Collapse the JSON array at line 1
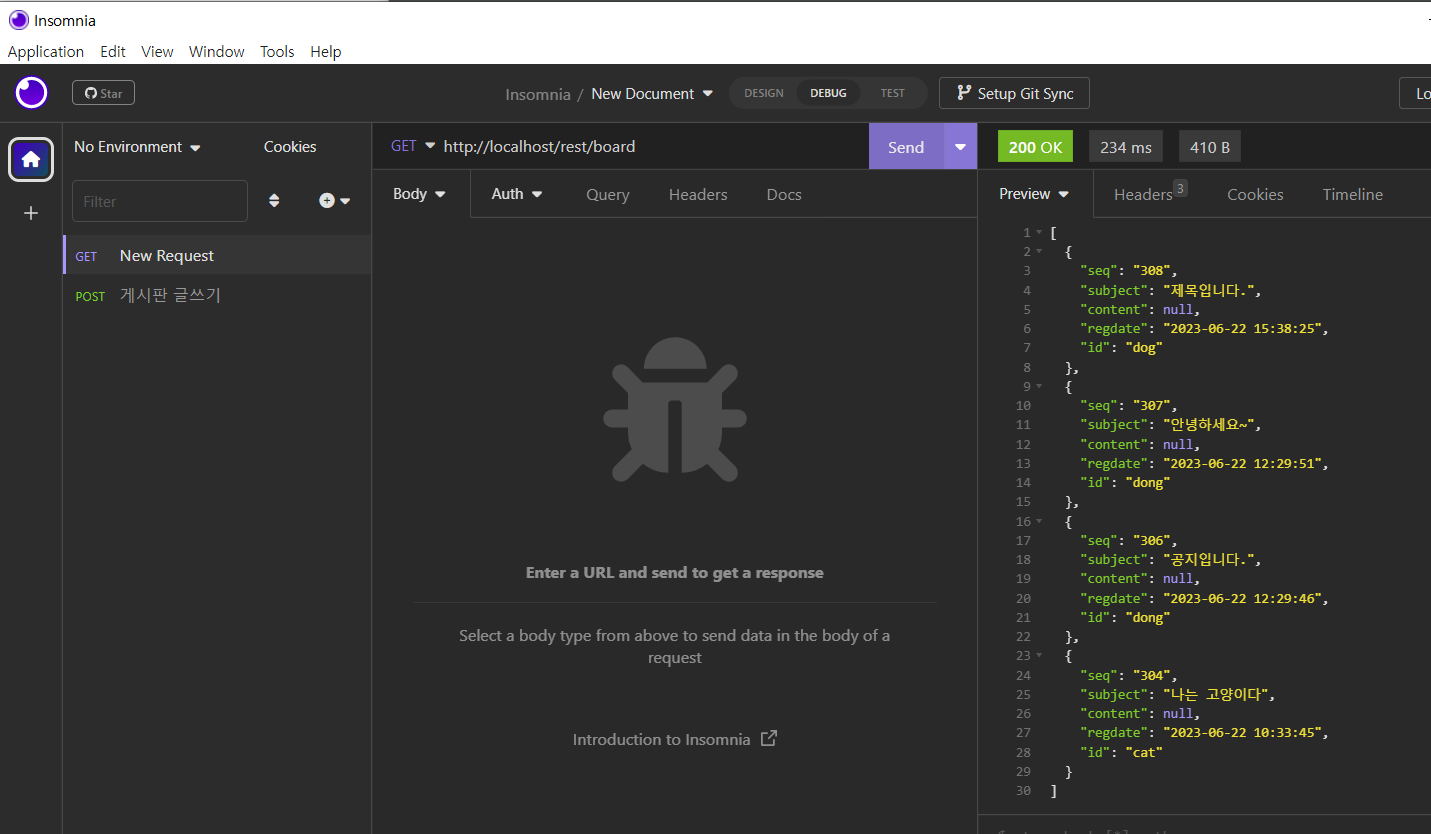 click(x=1039, y=232)
